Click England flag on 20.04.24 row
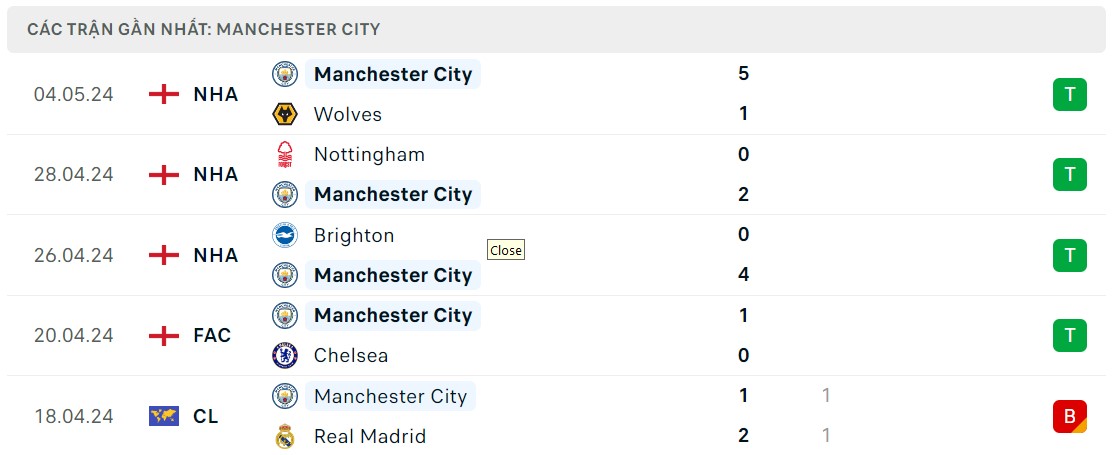The width and height of the screenshot is (1114, 455). pyautogui.click(x=163, y=336)
